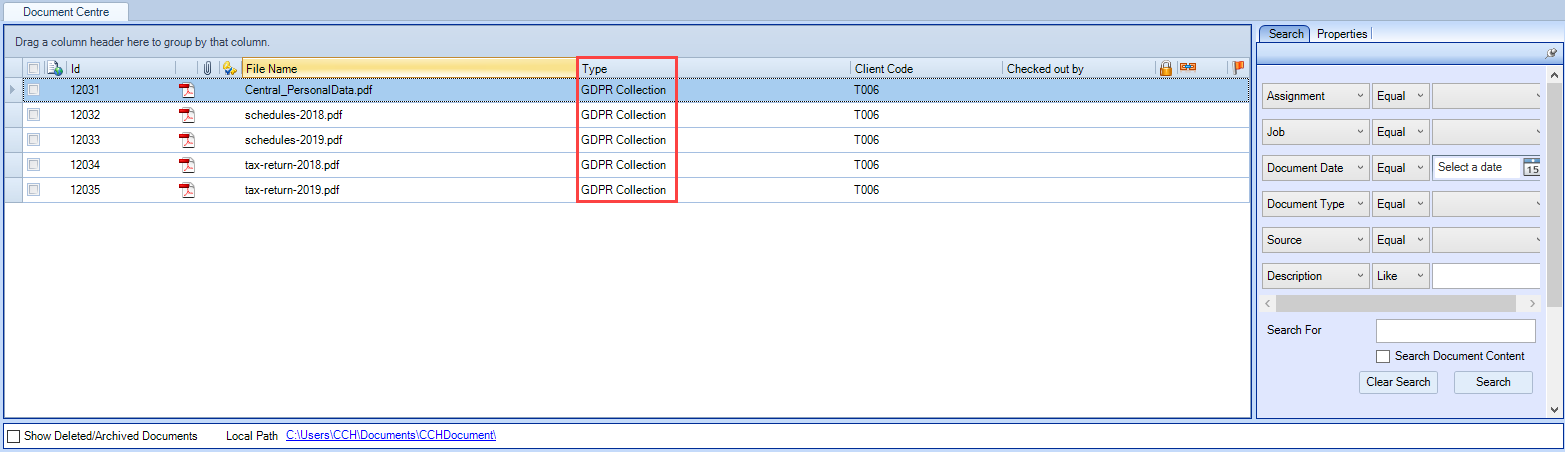Open the local path C:\Users\CCH\Documents link

tap(391, 436)
